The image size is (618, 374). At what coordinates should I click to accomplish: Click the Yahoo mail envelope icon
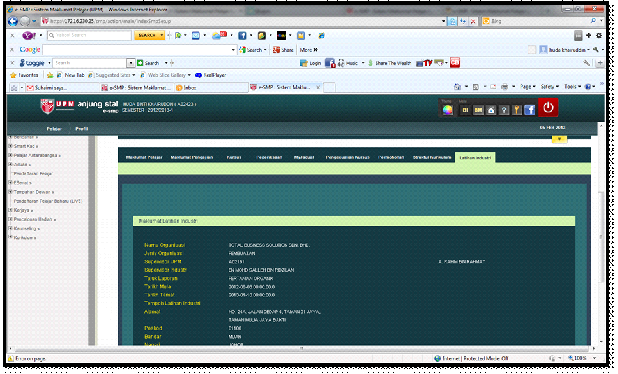tap(195, 35)
